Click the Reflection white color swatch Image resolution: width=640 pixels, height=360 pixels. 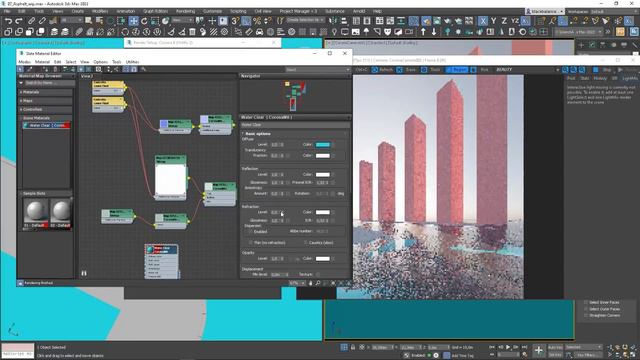click(322, 175)
